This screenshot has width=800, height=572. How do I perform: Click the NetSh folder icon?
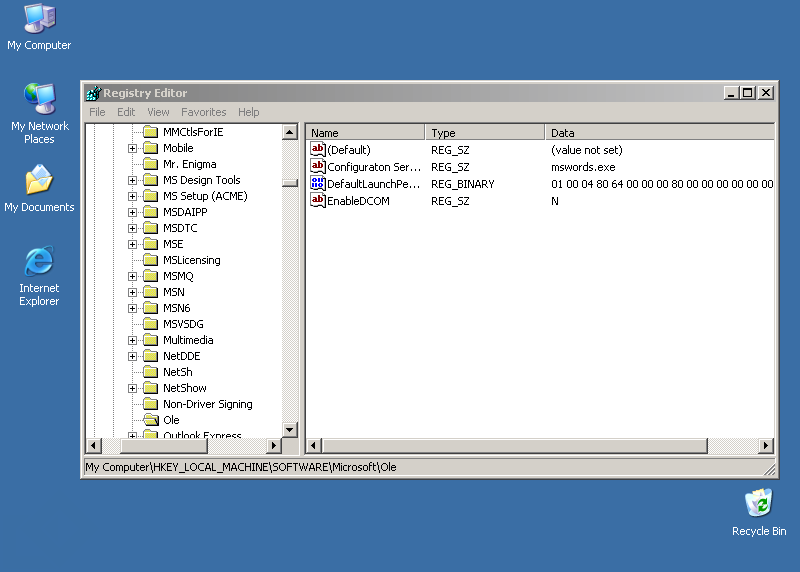click(151, 372)
